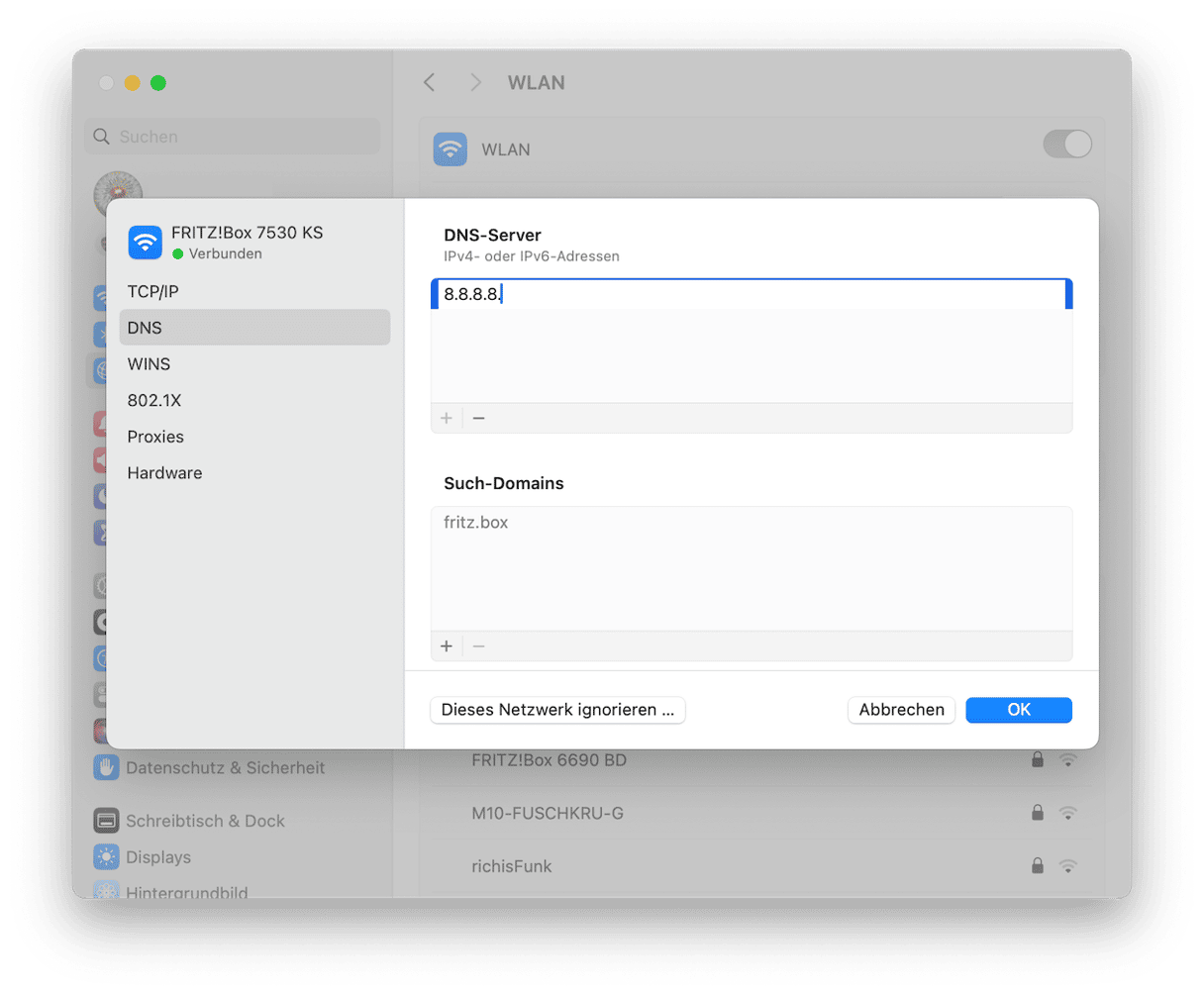1204x994 pixels.
Task: Go forward with the right chevron
Action: [x=475, y=82]
